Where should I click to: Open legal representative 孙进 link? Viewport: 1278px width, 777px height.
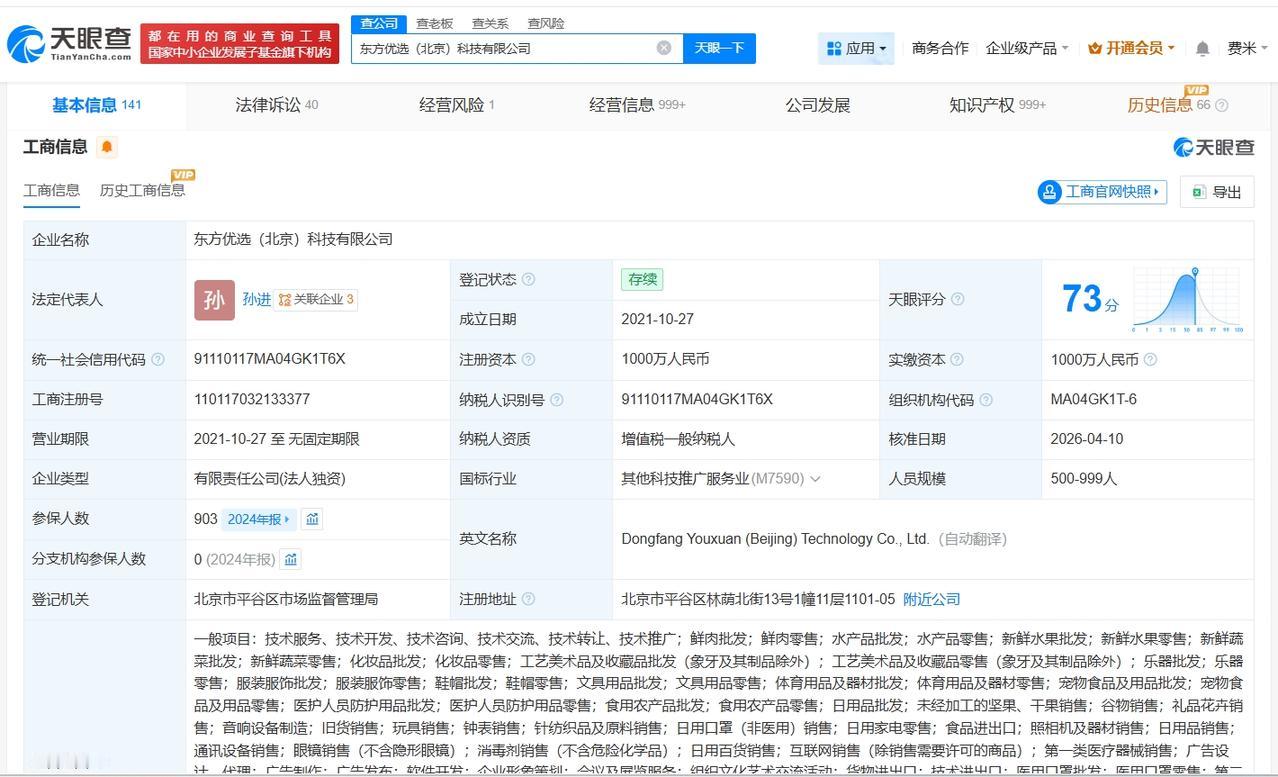(x=256, y=299)
